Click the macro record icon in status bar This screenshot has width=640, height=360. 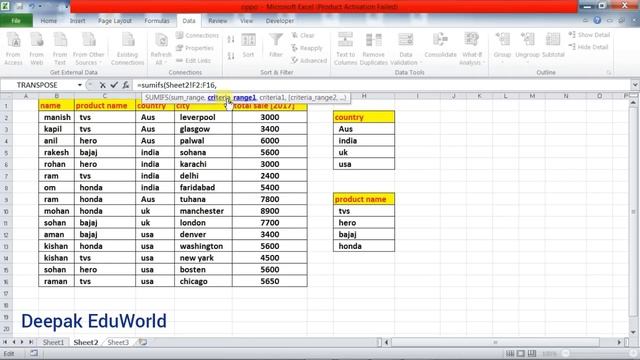(x=34, y=353)
